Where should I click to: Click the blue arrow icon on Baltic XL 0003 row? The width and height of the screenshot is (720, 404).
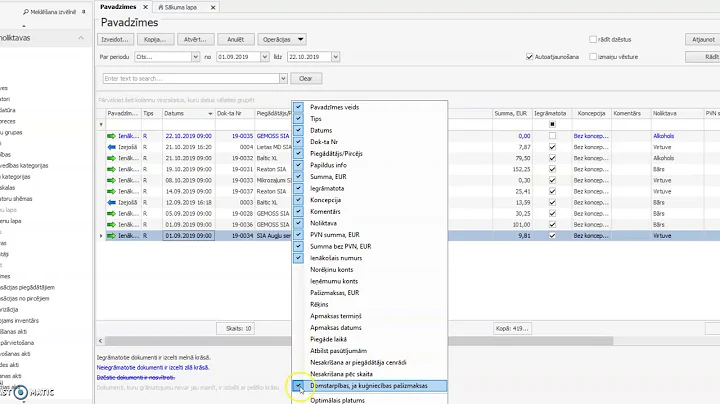(x=111, y=202)
